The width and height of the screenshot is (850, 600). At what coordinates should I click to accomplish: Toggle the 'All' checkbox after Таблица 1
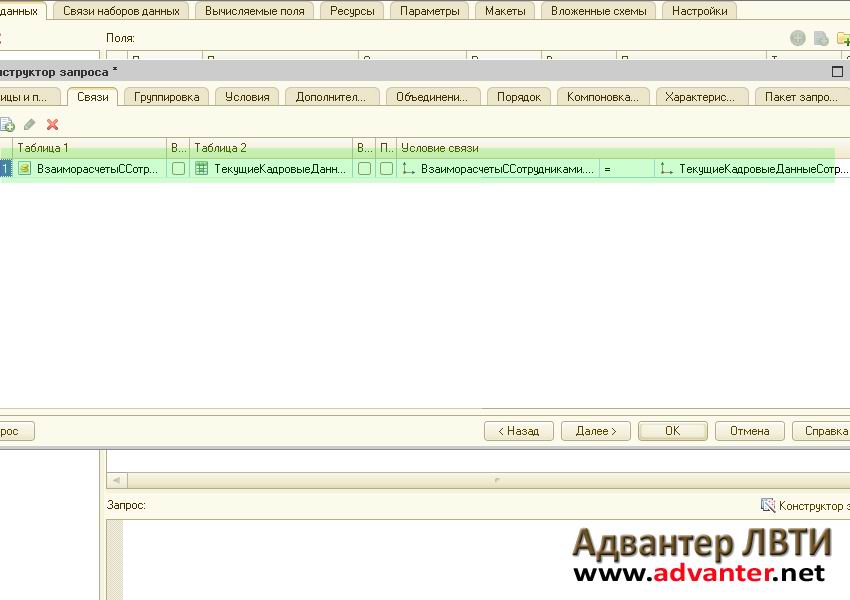pyautogui.click(x=178, y=169)
